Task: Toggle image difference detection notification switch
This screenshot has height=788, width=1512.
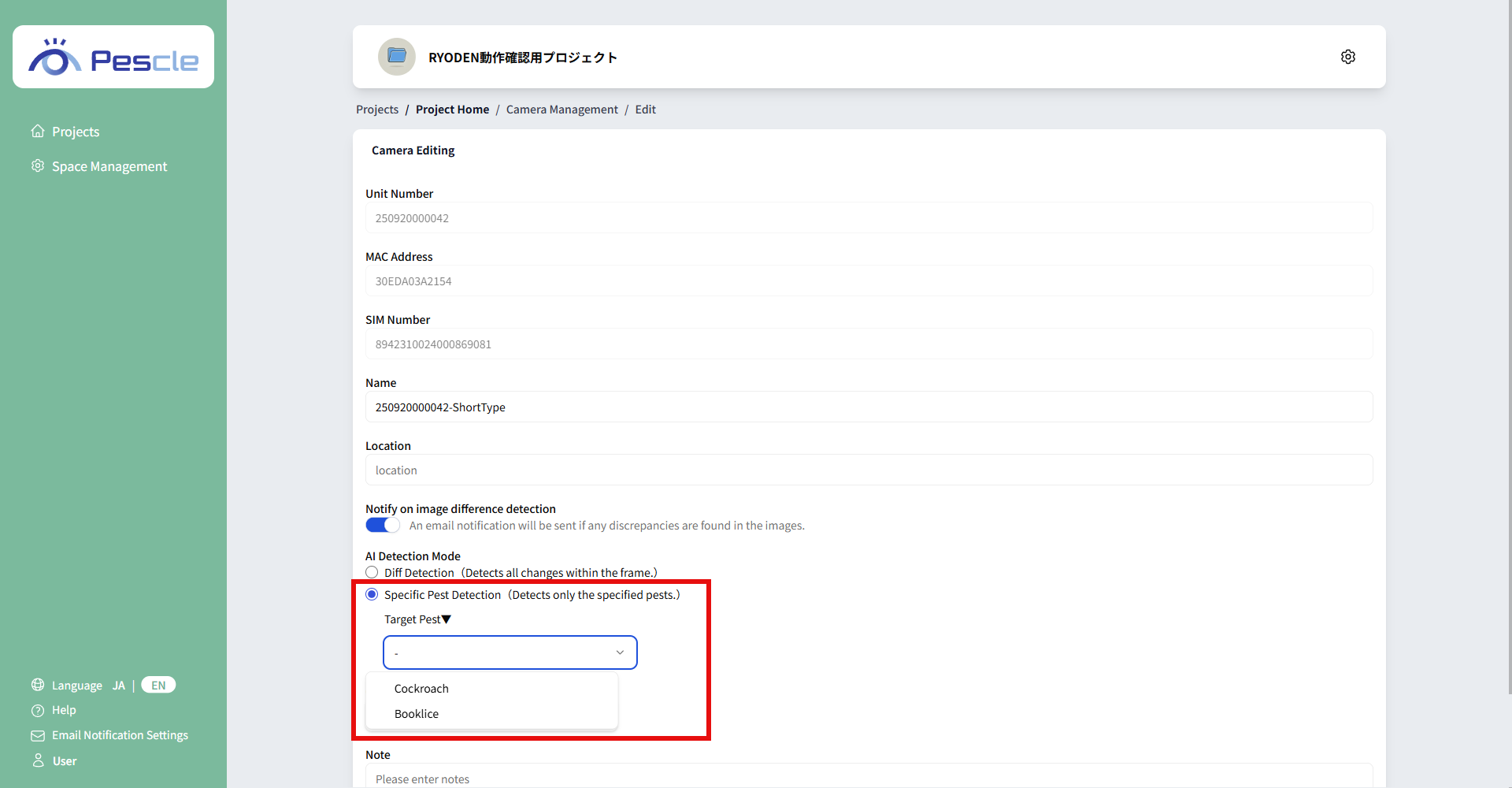Action: pos(383,526)
